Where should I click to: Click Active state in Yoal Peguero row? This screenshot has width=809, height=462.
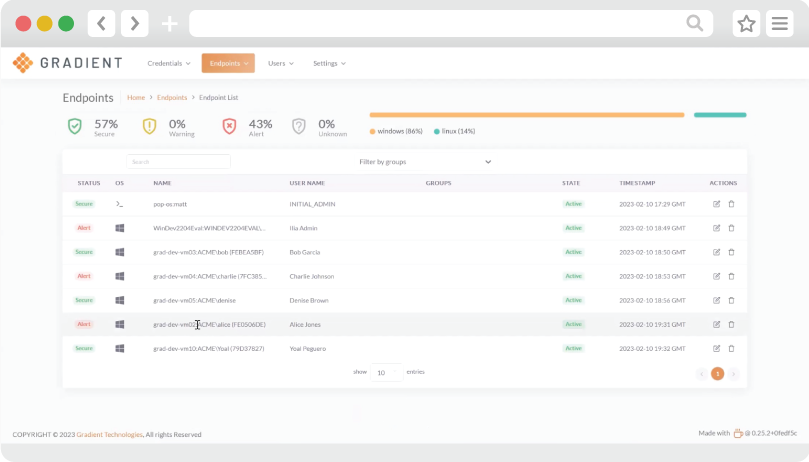coord(573,348)
